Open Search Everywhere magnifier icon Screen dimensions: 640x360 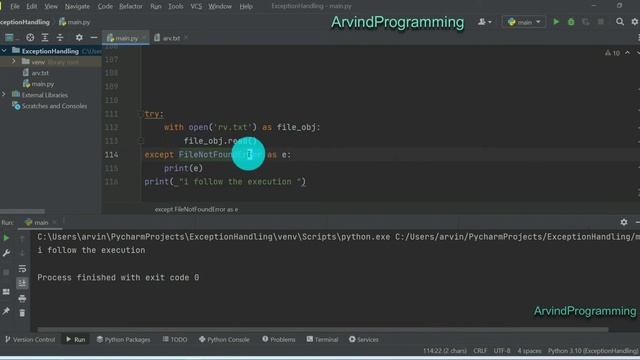tap(620, 22)
